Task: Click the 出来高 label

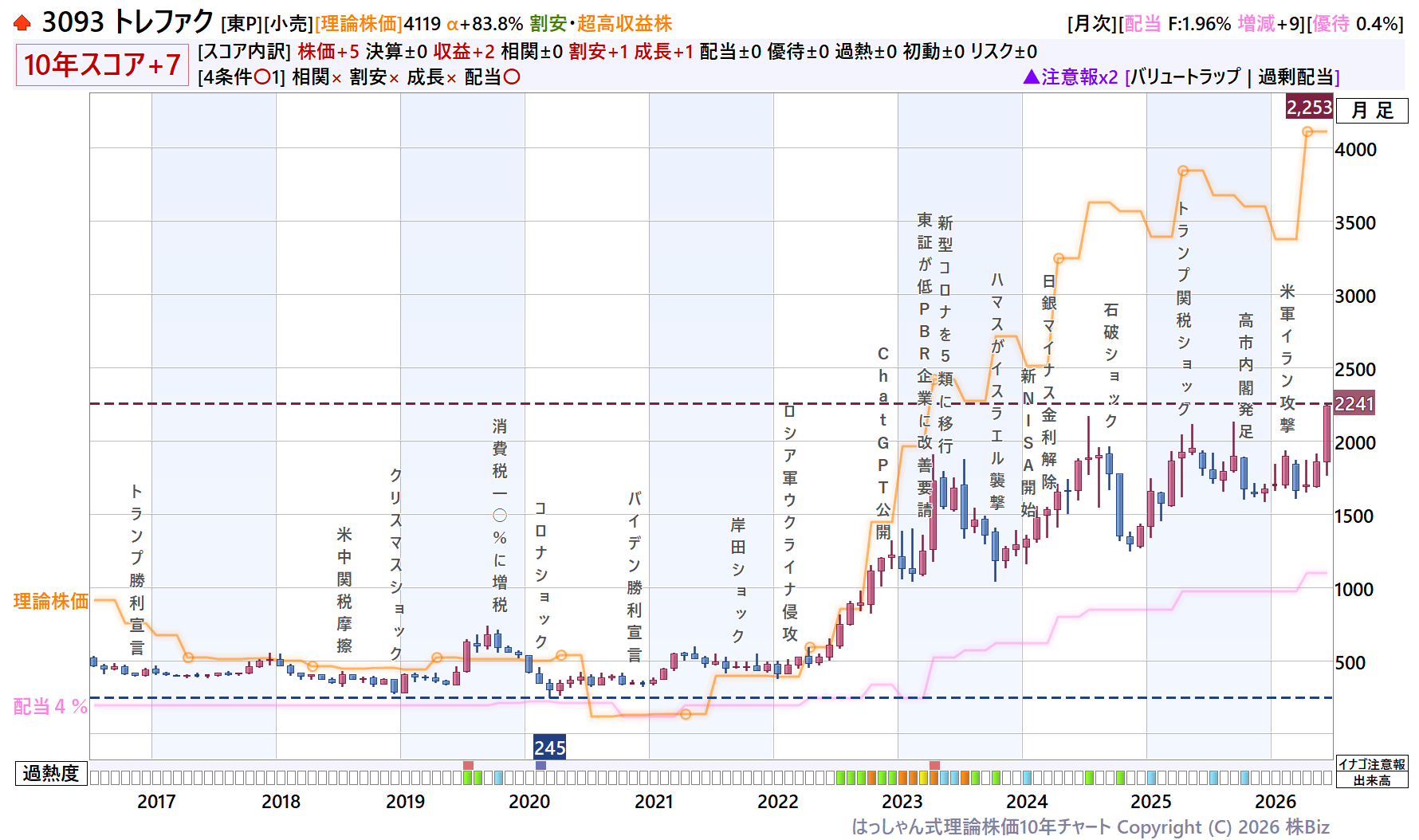Action: coord(1372,780)
